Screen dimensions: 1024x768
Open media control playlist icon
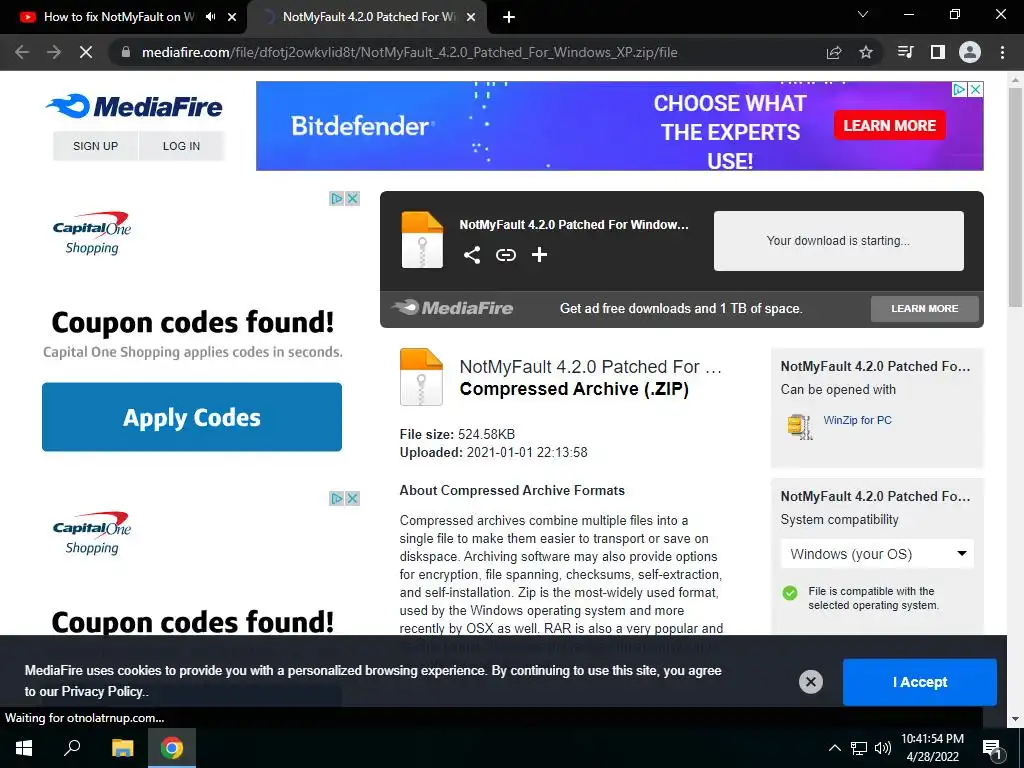906,52
